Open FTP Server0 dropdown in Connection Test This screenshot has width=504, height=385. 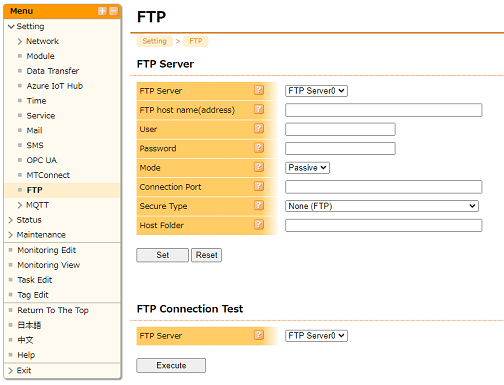316,336
